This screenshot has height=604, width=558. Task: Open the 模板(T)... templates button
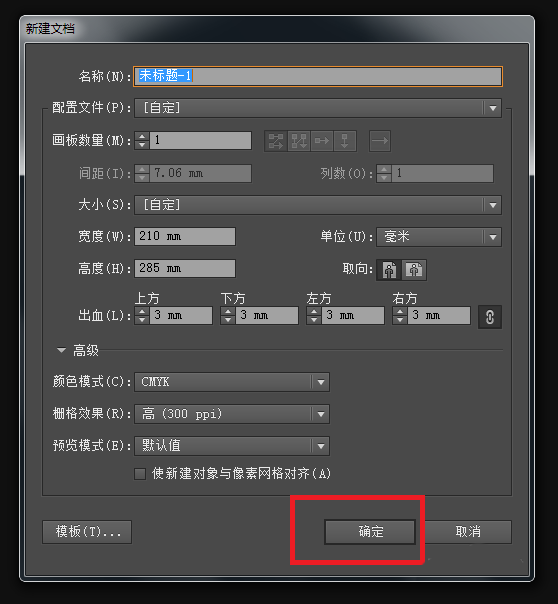pos(87,532)
